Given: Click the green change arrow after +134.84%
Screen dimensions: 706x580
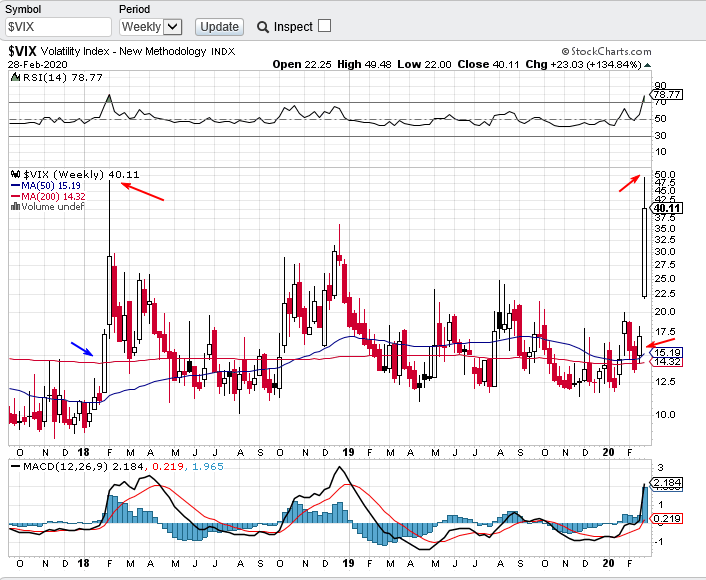Looking at the screenshot, I should pyautogui.click(x=647, y=65).
